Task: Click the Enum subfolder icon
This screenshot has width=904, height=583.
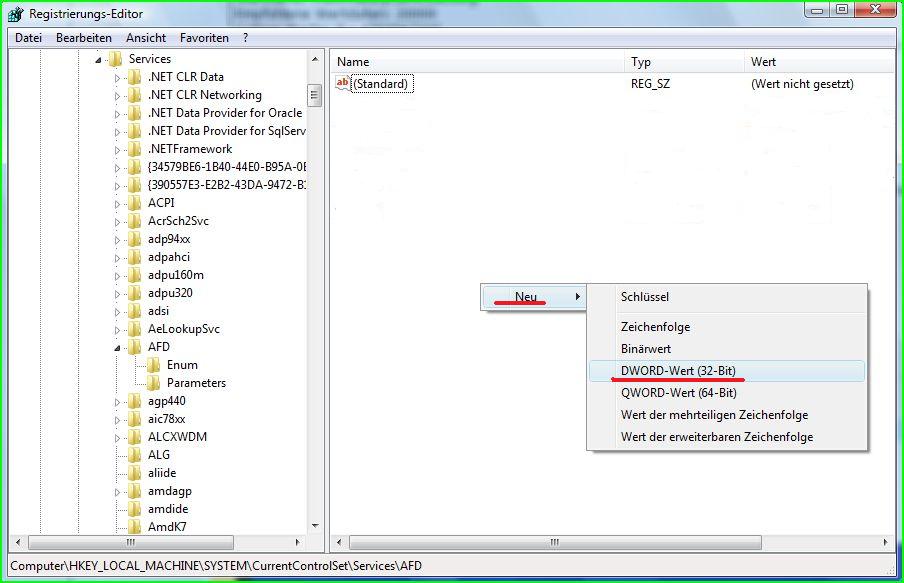Action: (x=153, y=365)
